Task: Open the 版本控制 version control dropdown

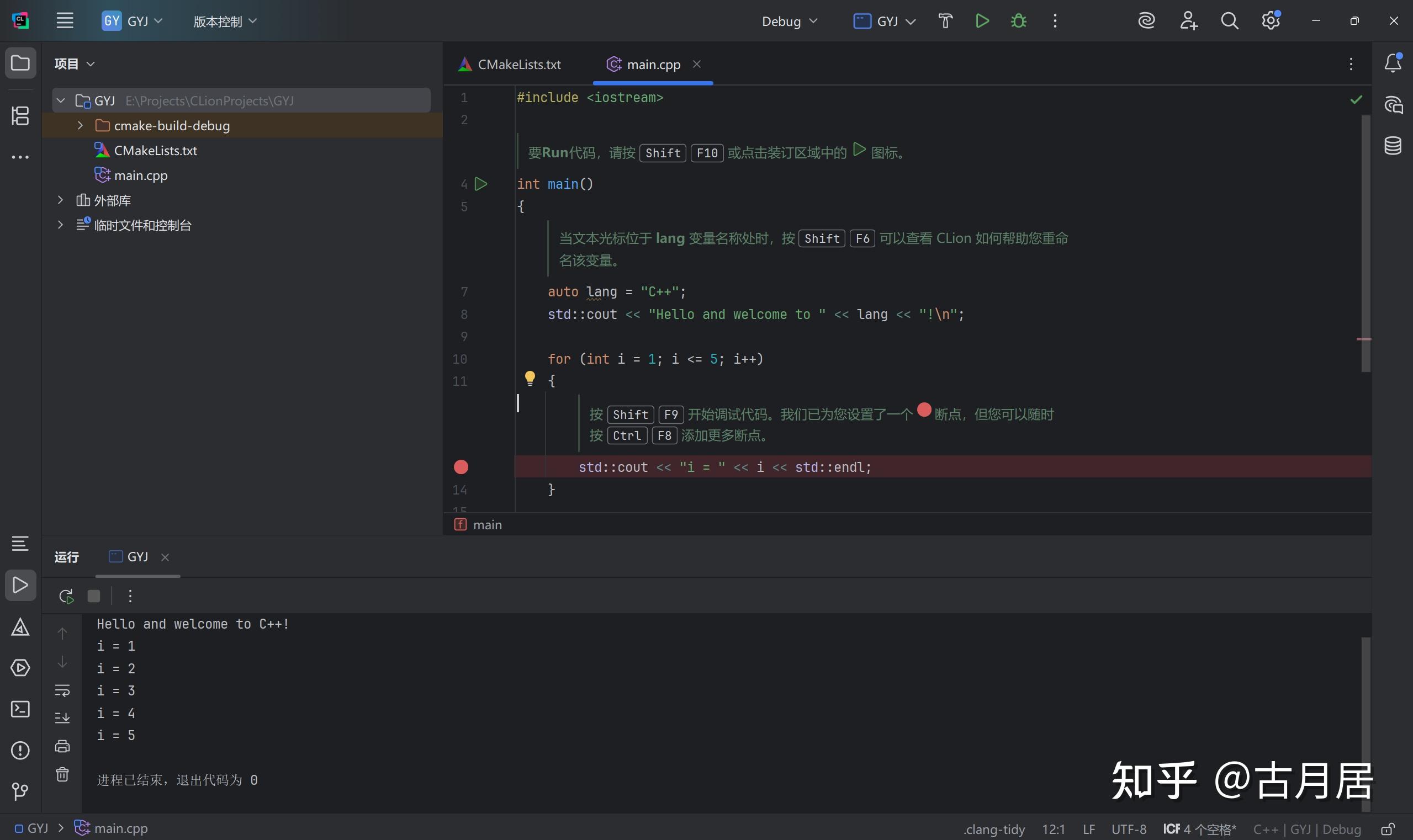Action: [225, 22]
